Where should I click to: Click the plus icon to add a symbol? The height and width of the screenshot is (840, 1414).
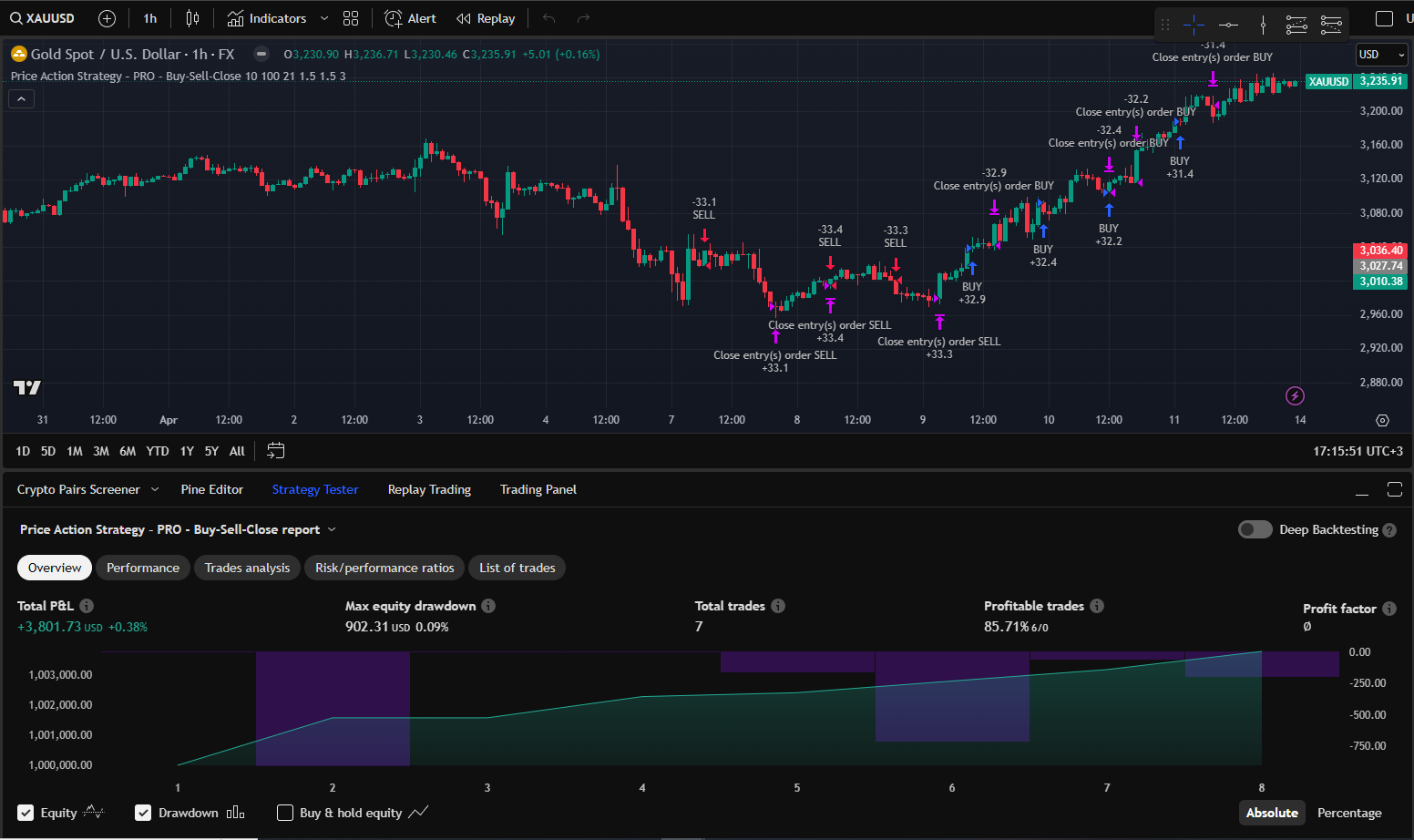[107, 17]
